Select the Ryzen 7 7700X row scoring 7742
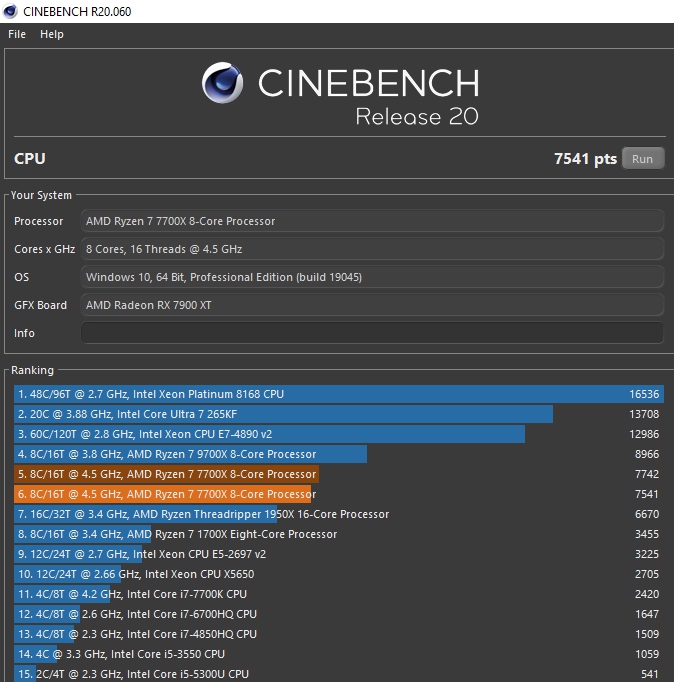Screen dimensions: 674x682 (x=339, y=474)
